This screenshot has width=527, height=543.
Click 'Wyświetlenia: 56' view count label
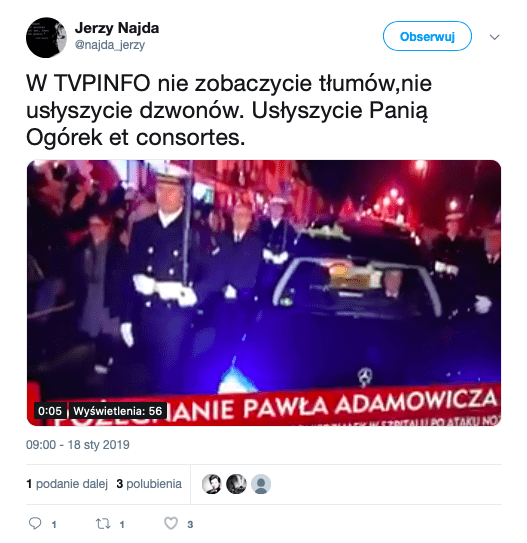(x=118, y=411)
